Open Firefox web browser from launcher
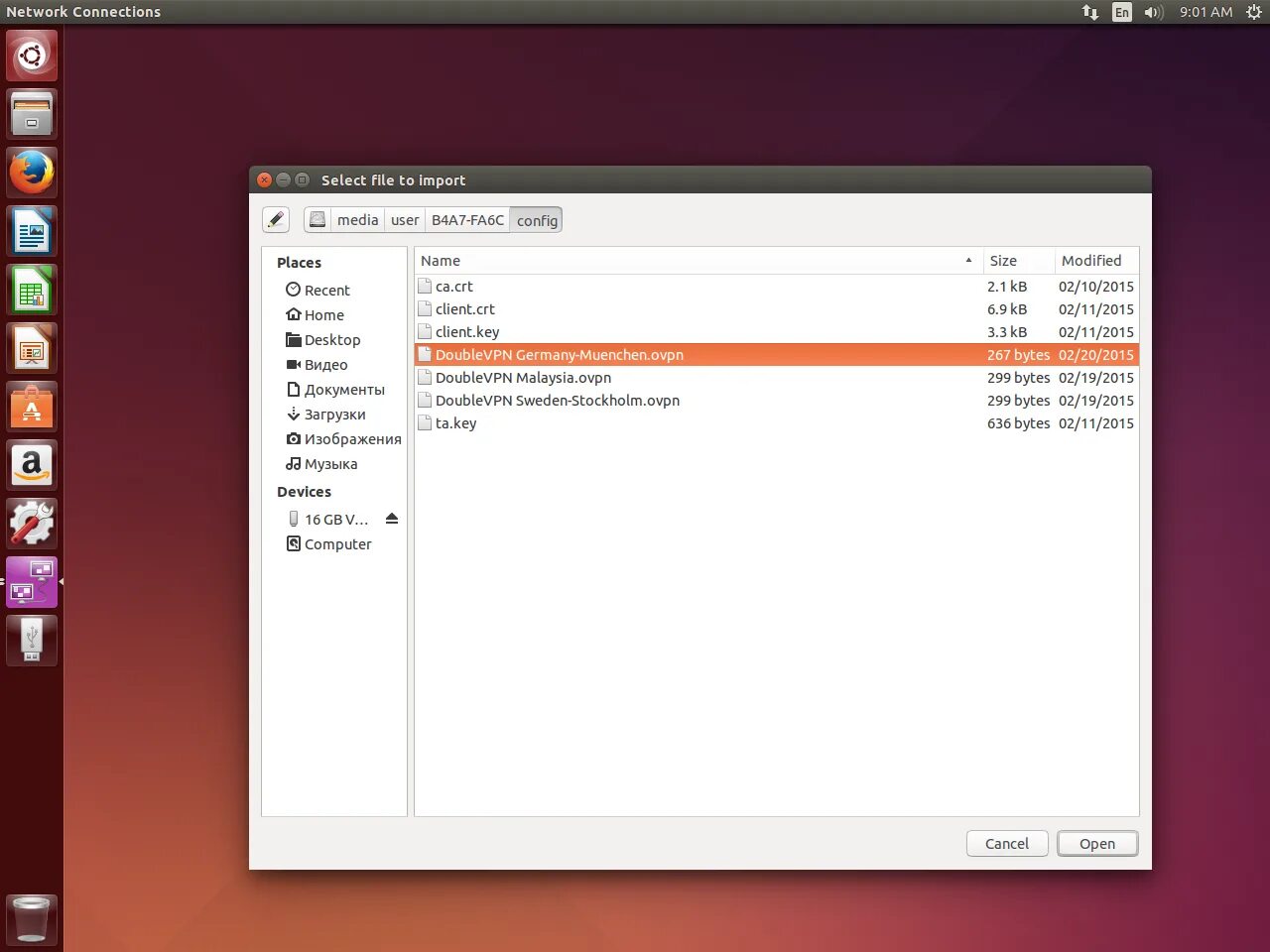Viewport: 1270px width, 952px height. pos(32,173)
